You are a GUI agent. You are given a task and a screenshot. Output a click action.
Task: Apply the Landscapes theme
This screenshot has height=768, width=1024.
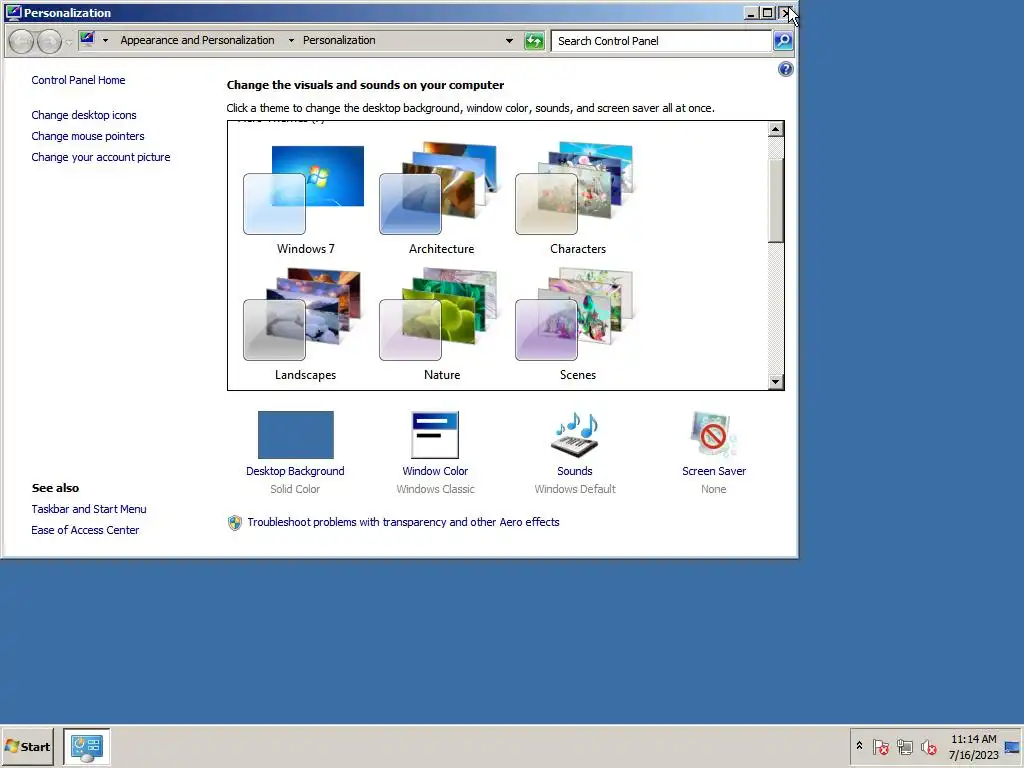[304, 315]
